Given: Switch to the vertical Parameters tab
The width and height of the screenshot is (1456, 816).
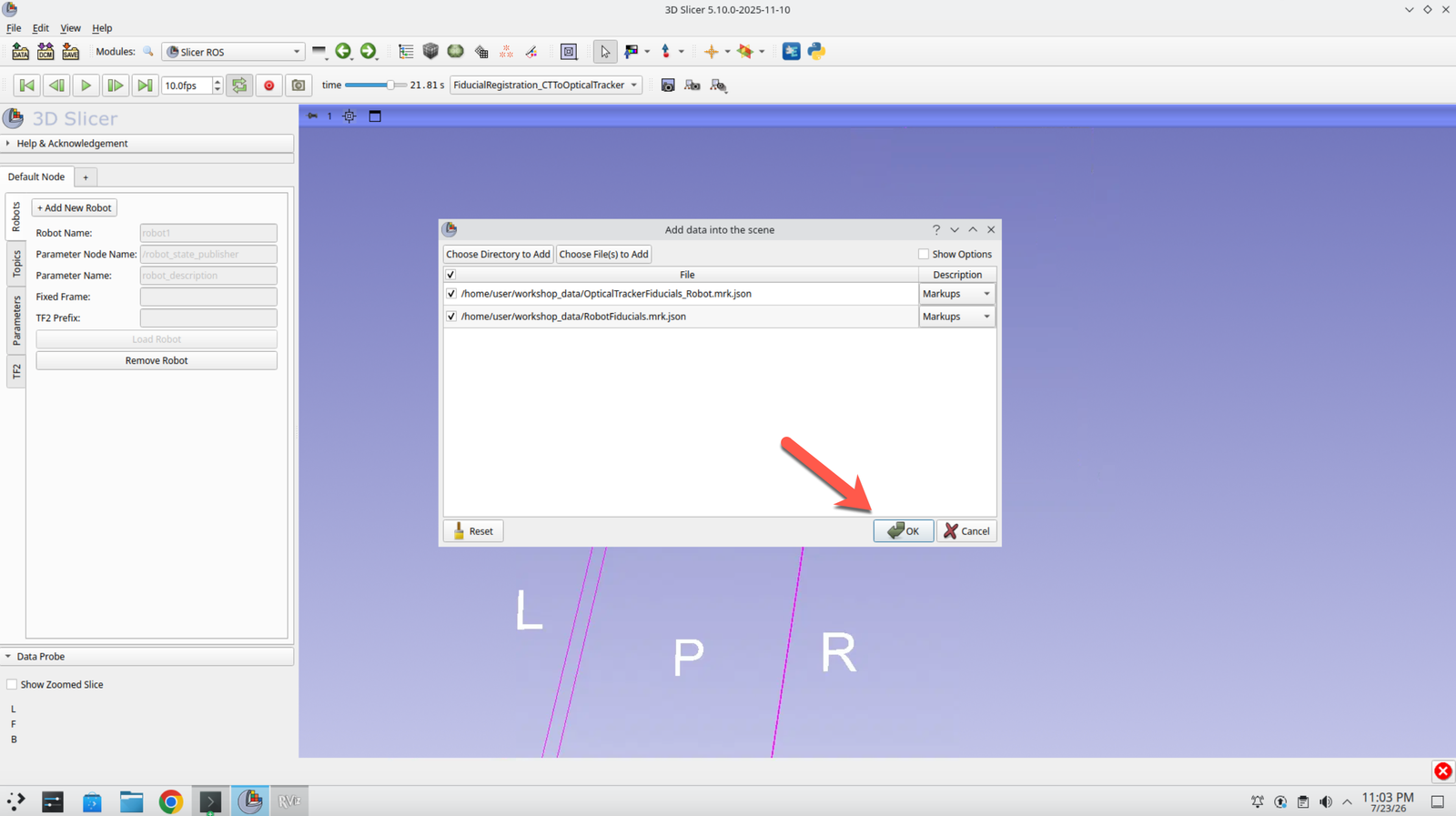Looking at the screenshot, I should [16, 321].
